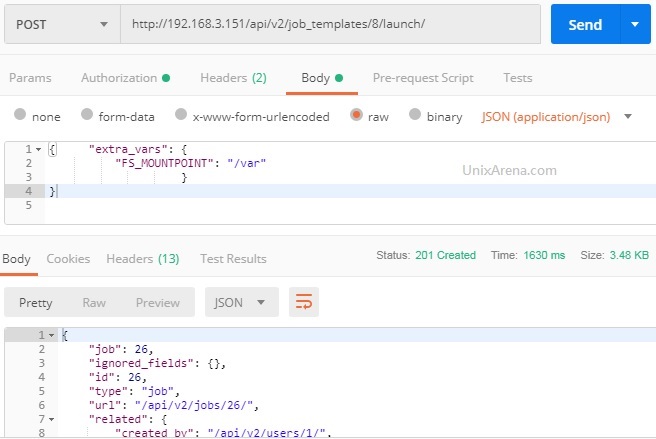The image size is (656, 439).
Task: Choose x-www-form-urlencoded radio option
Action: [181, 114]
